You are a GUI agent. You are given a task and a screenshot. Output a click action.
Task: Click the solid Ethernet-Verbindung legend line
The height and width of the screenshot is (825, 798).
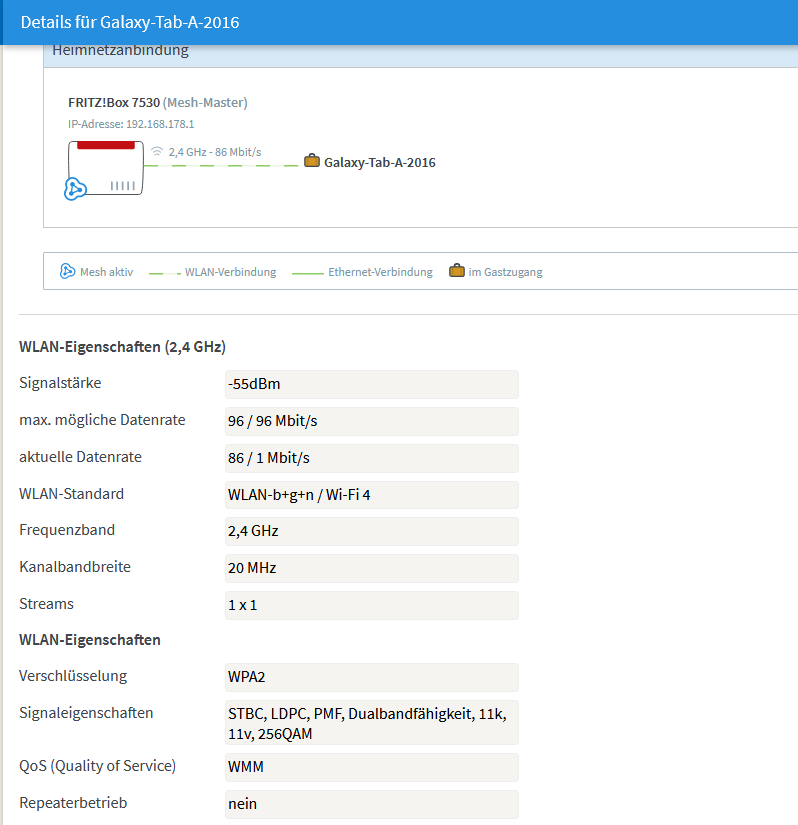pos(308,274)
